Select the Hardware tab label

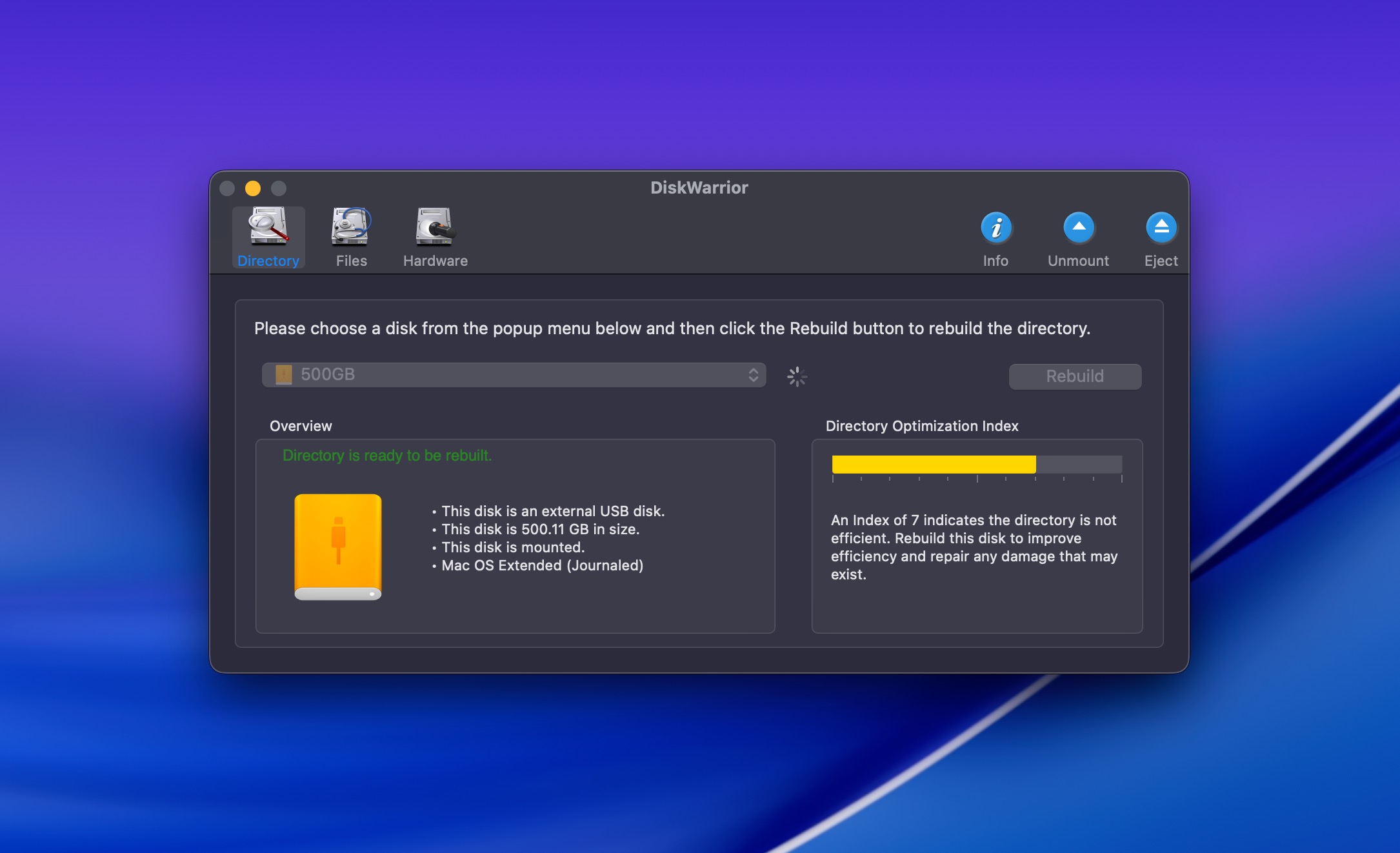tap(435, 261)
